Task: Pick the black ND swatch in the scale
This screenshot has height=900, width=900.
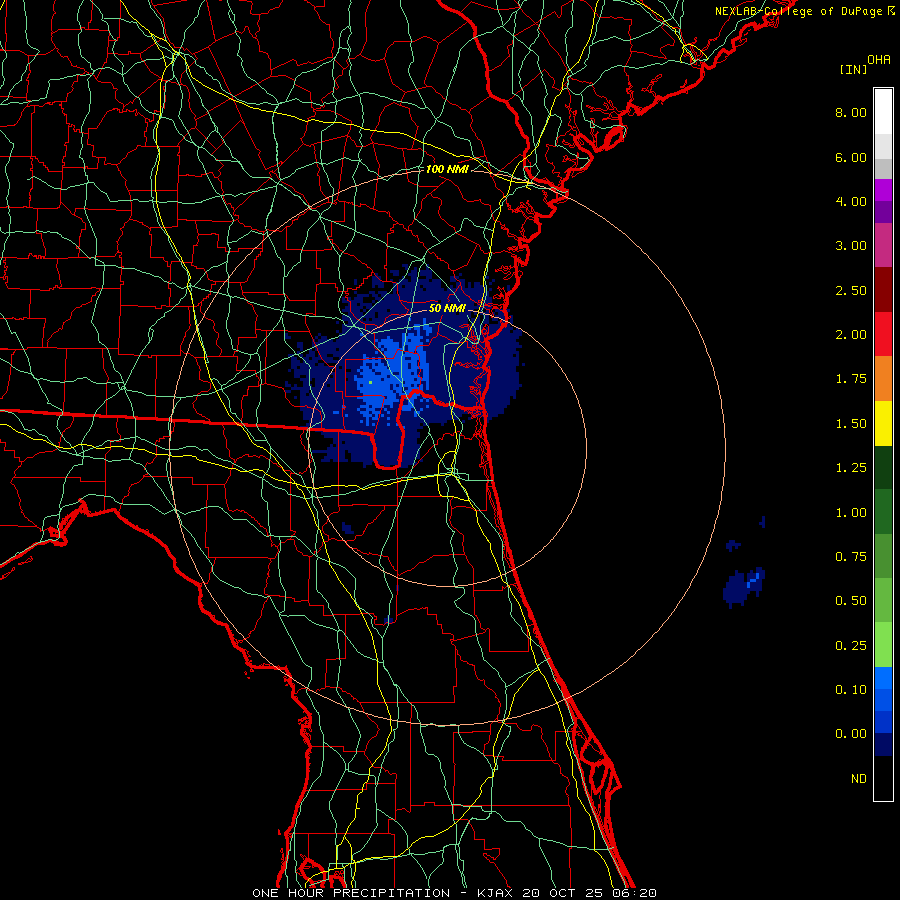Action: click(883, 778)
